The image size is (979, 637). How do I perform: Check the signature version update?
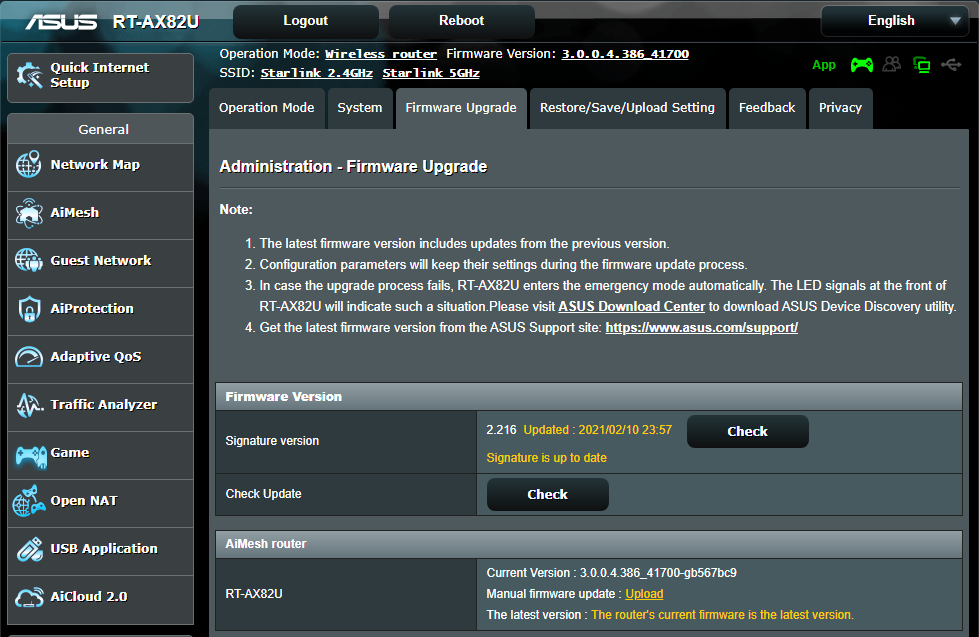coord(747,432)
